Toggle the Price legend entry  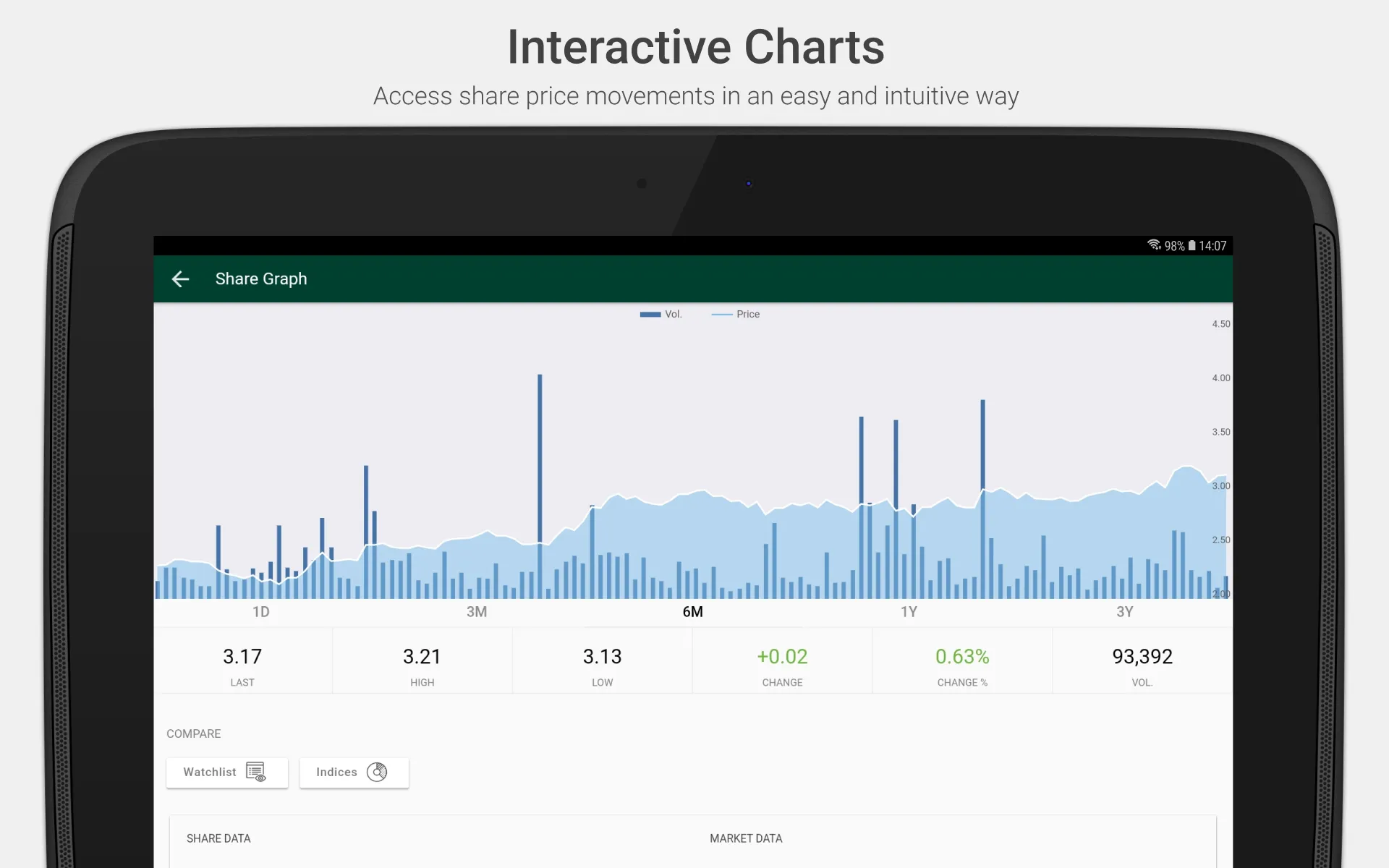(736, 314)
